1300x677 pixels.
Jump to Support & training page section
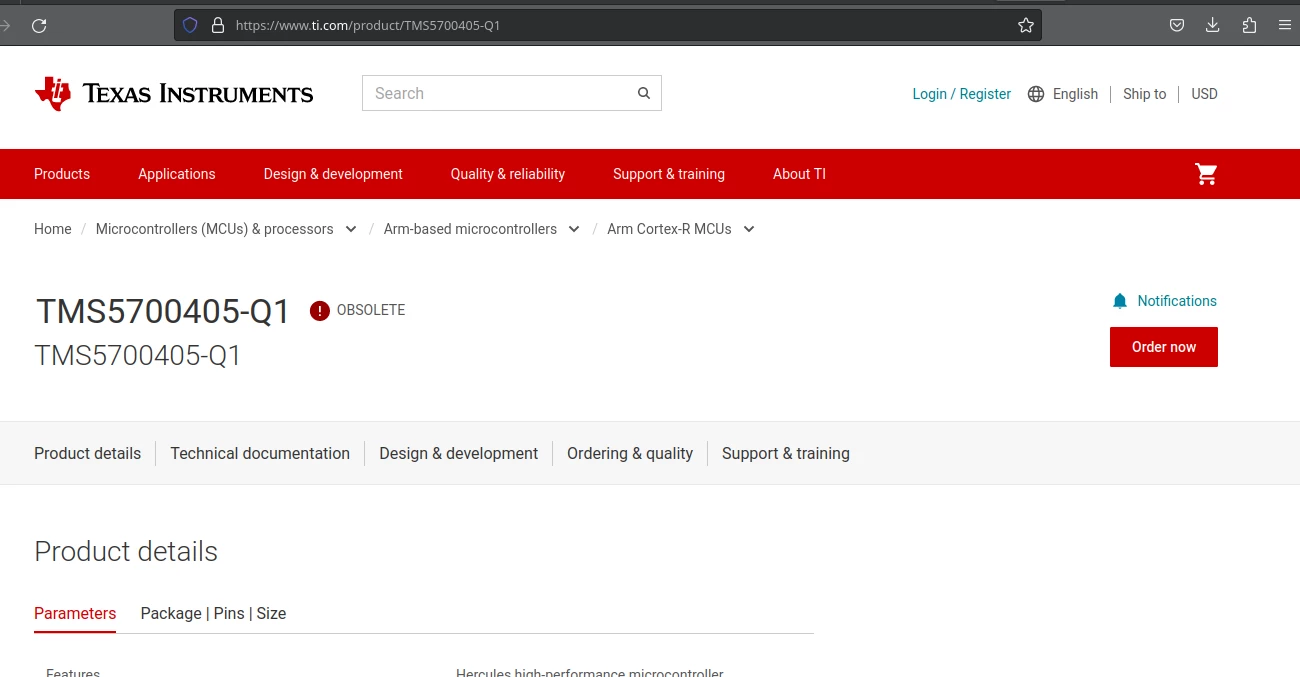pyautogui.click(x=786, y=453)
